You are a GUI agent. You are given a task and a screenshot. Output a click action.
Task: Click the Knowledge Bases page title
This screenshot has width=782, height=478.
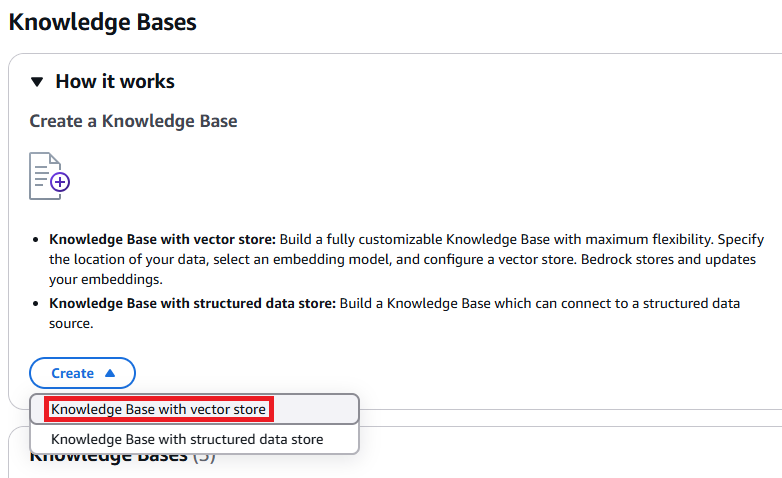[x=102, y=22]
